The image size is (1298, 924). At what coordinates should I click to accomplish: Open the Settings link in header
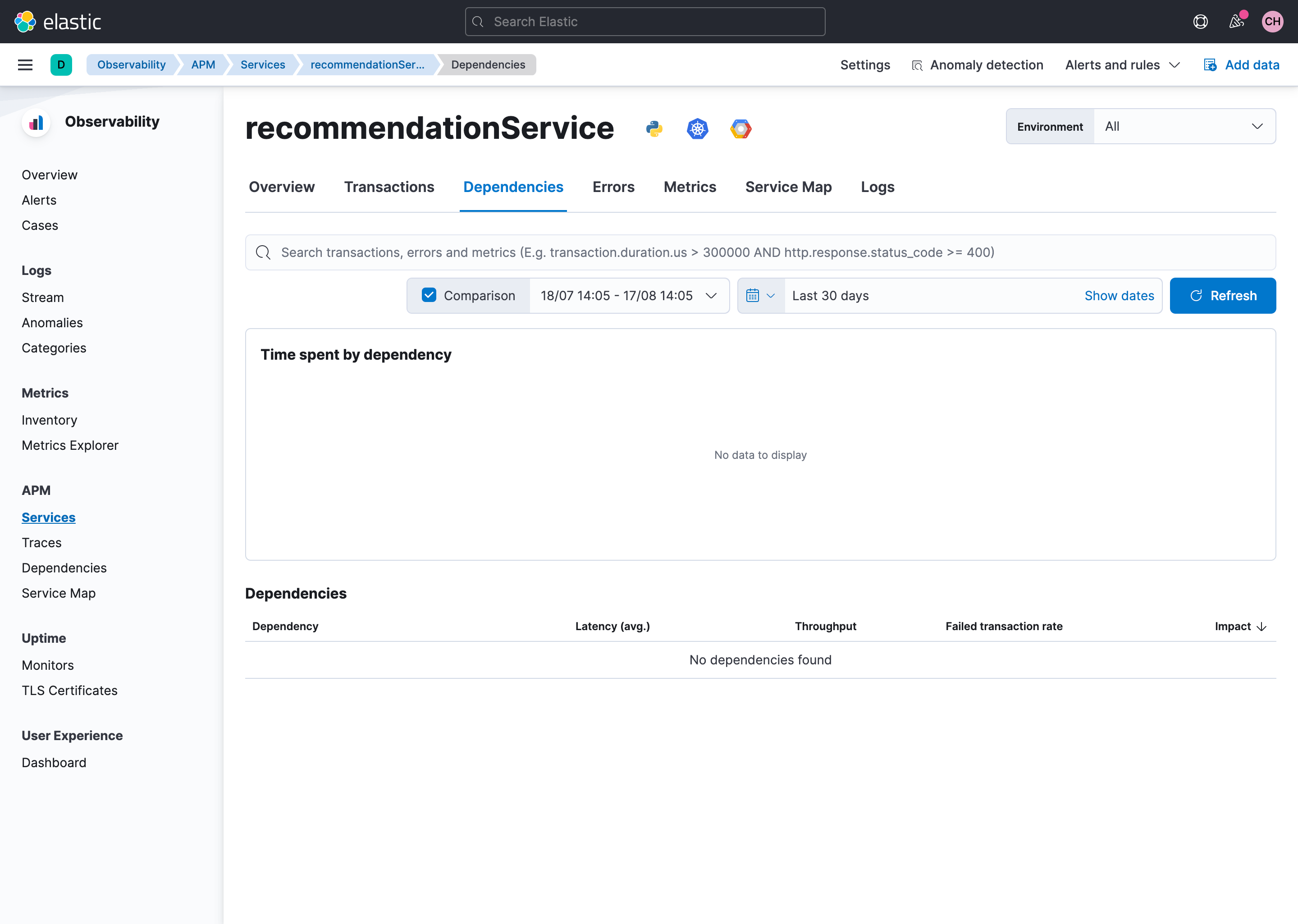(x=865, y=65)
